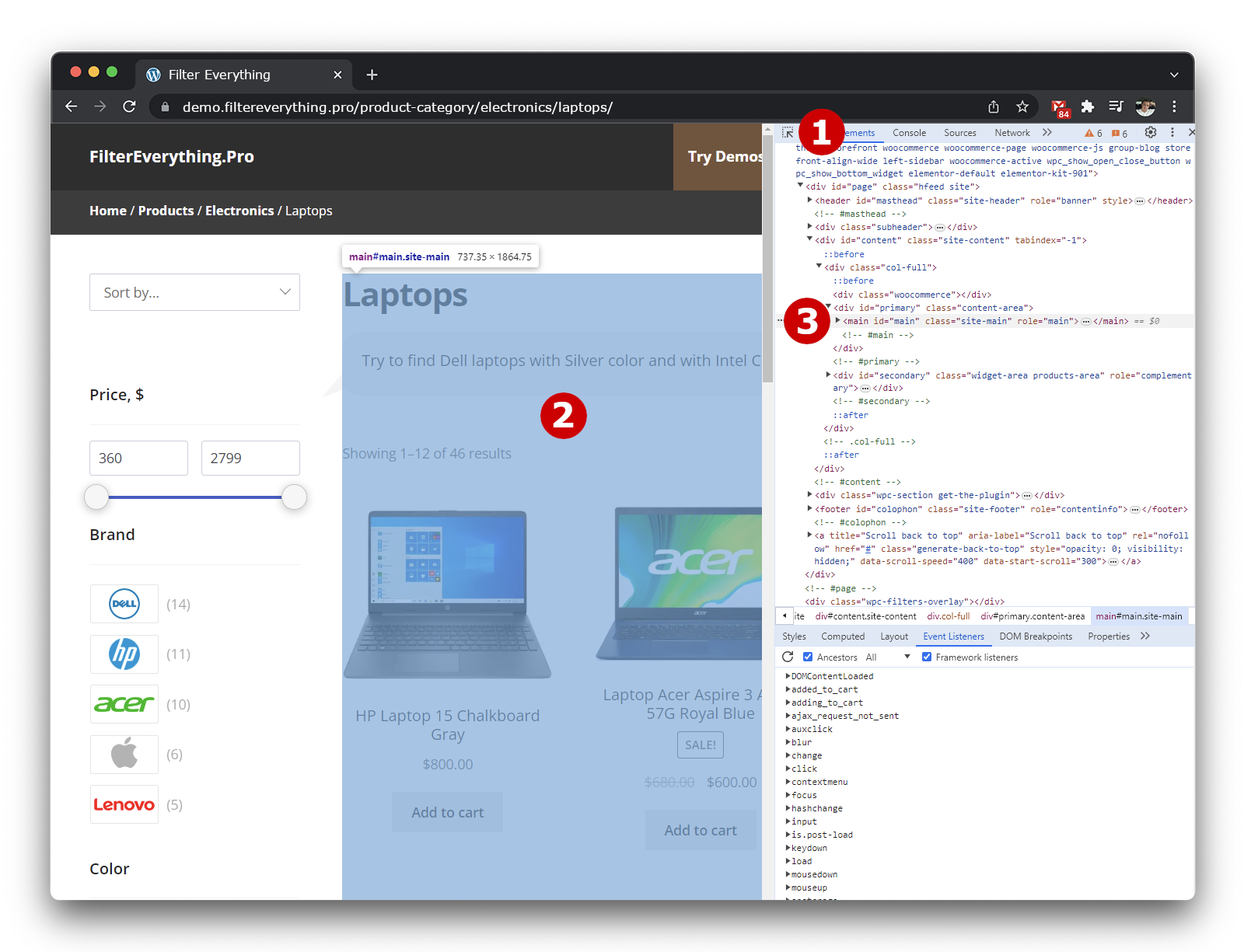
Task: Activate the inspect element picker icon
Action: [788, 133]
